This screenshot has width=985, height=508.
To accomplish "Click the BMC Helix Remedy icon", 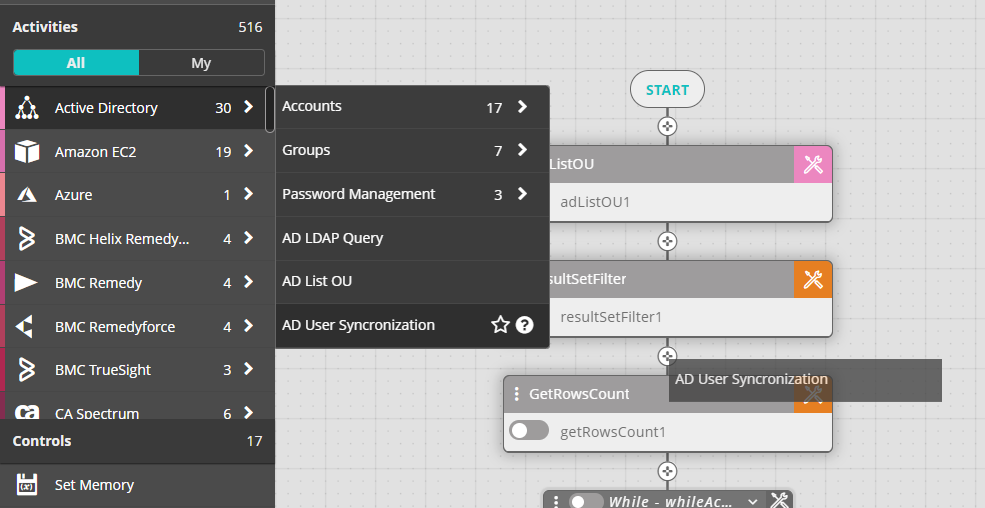I will click(x=26, y=239).
